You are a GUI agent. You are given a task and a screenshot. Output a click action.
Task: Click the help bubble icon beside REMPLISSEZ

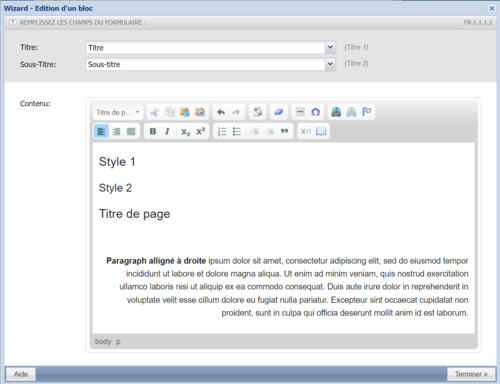tap(12, 23)
